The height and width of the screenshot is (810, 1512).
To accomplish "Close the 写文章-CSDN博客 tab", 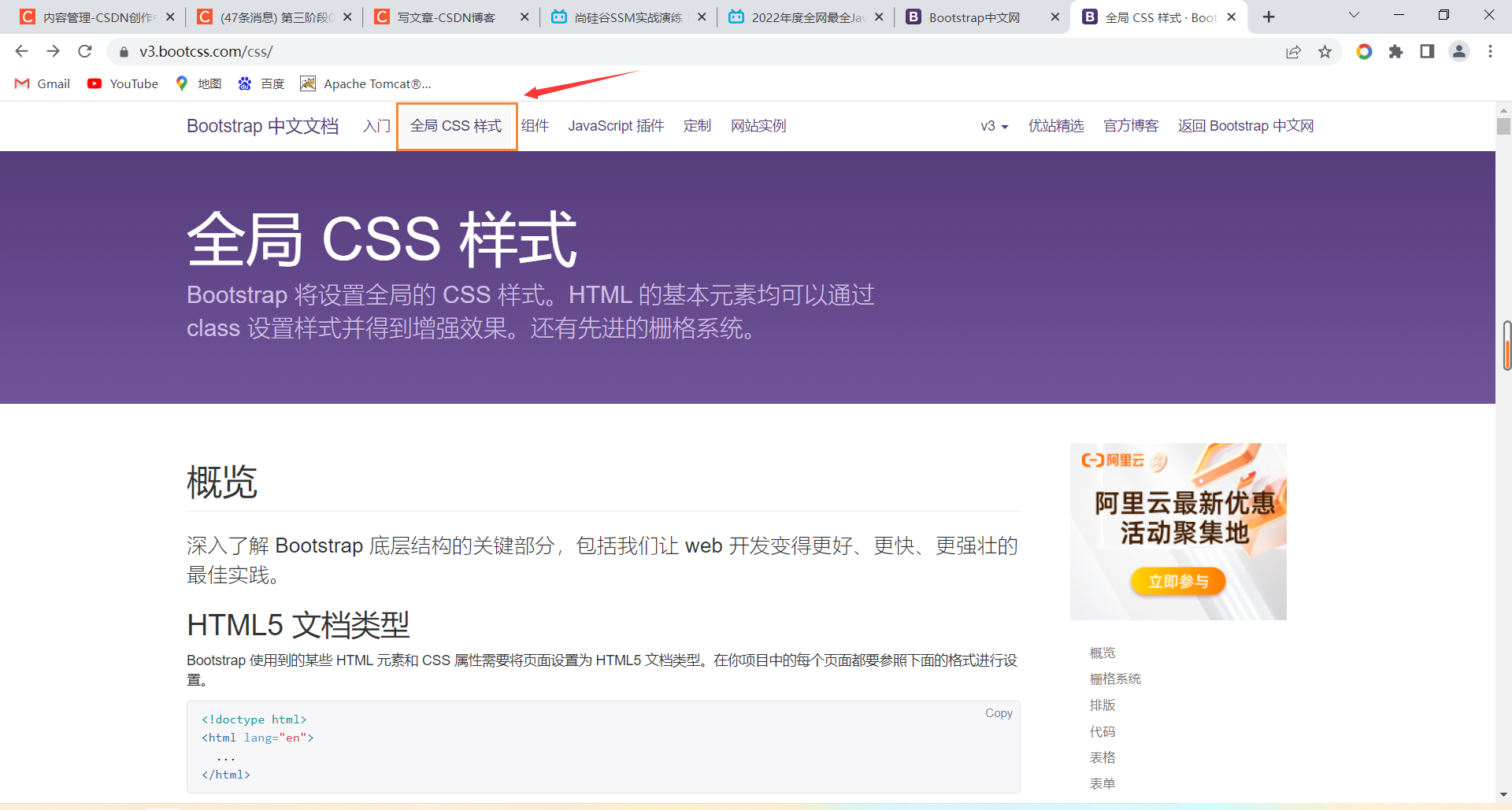I will (x=524, y=17).
